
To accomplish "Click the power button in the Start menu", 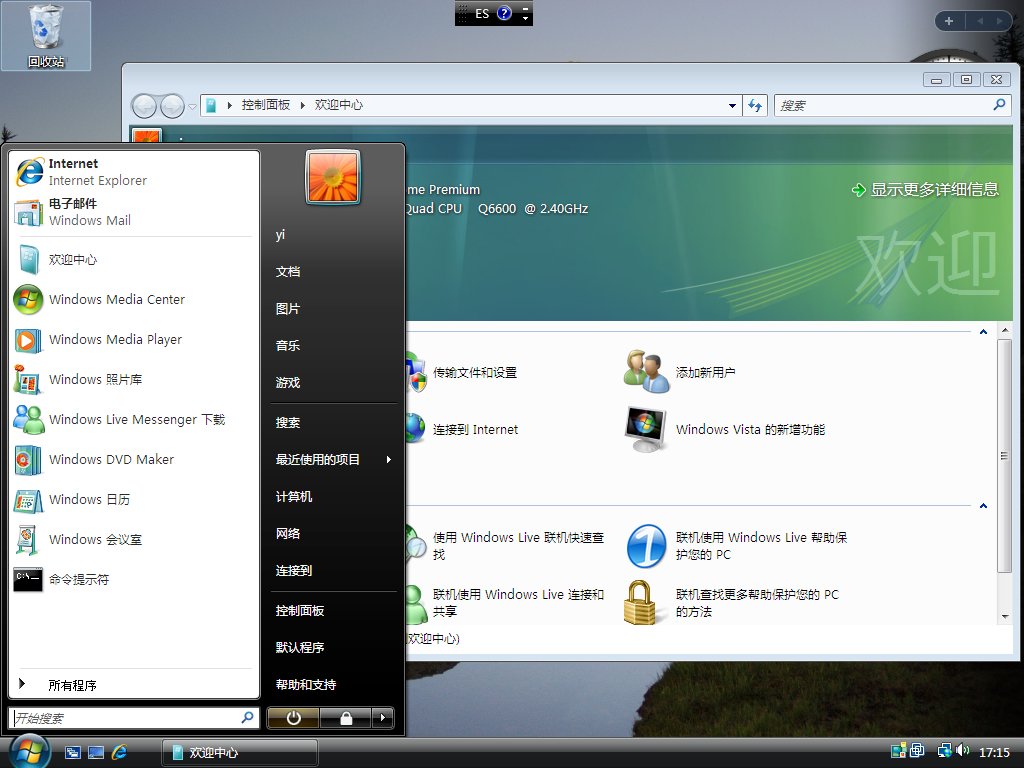I will [293, 718].
